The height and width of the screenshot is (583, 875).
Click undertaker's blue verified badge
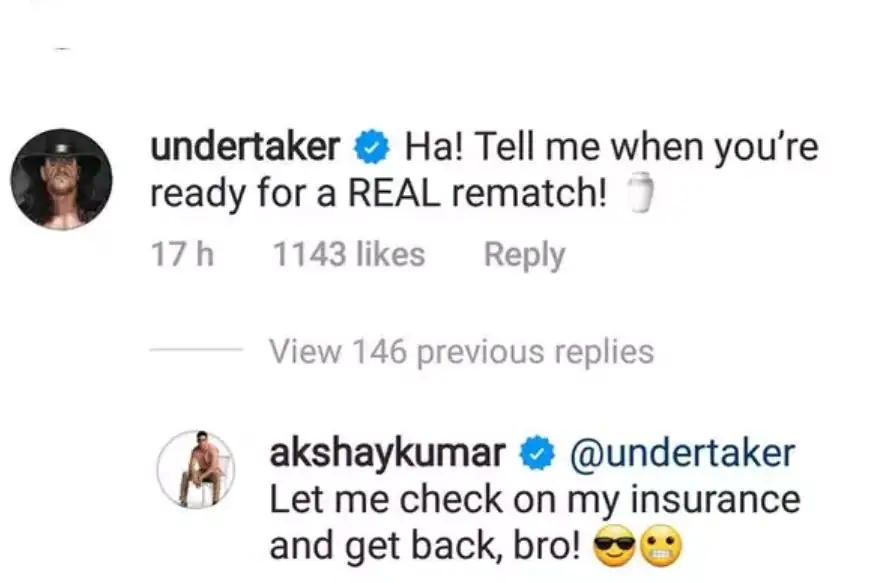372,147
